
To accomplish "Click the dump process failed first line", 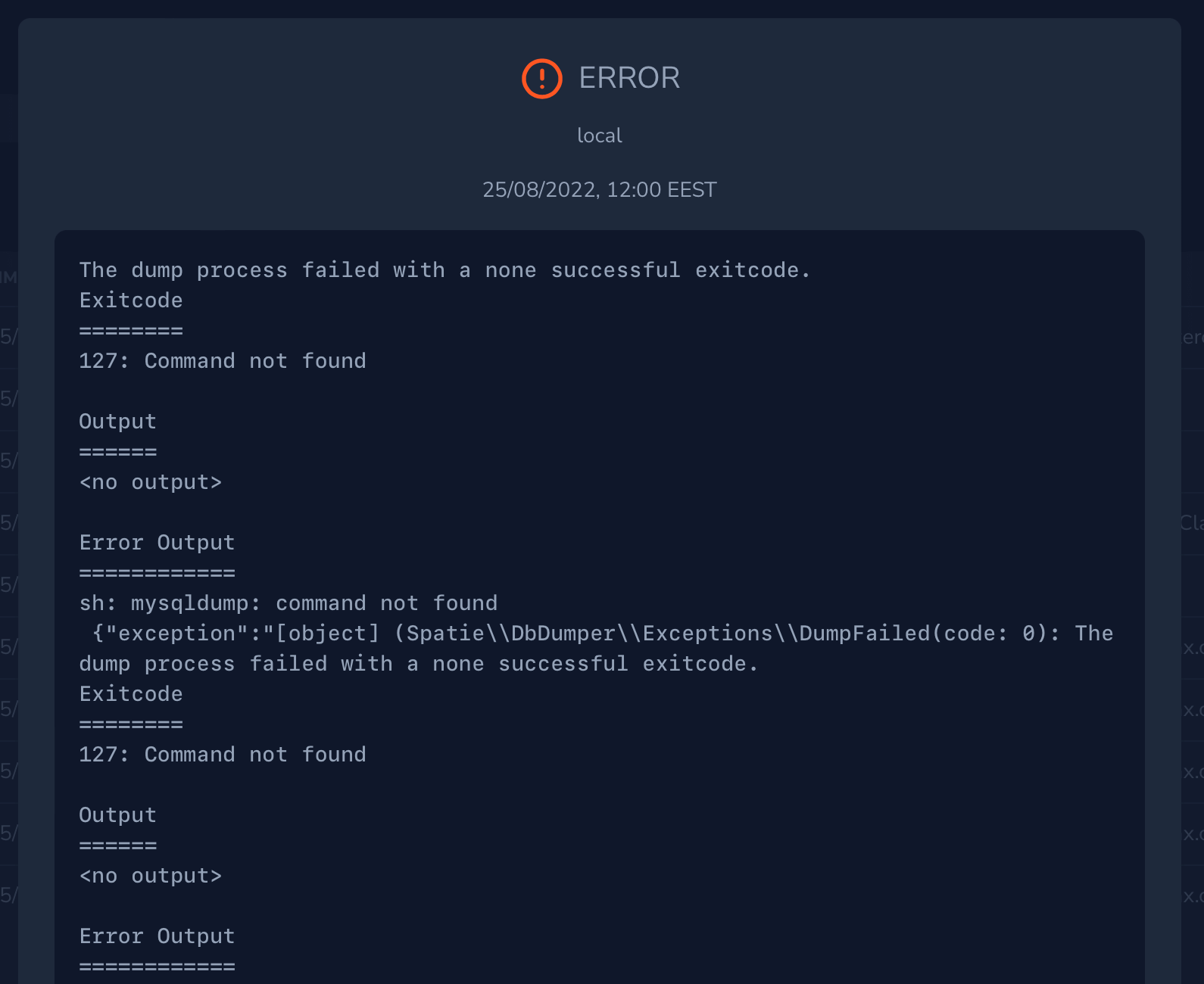I will [444, 269].
